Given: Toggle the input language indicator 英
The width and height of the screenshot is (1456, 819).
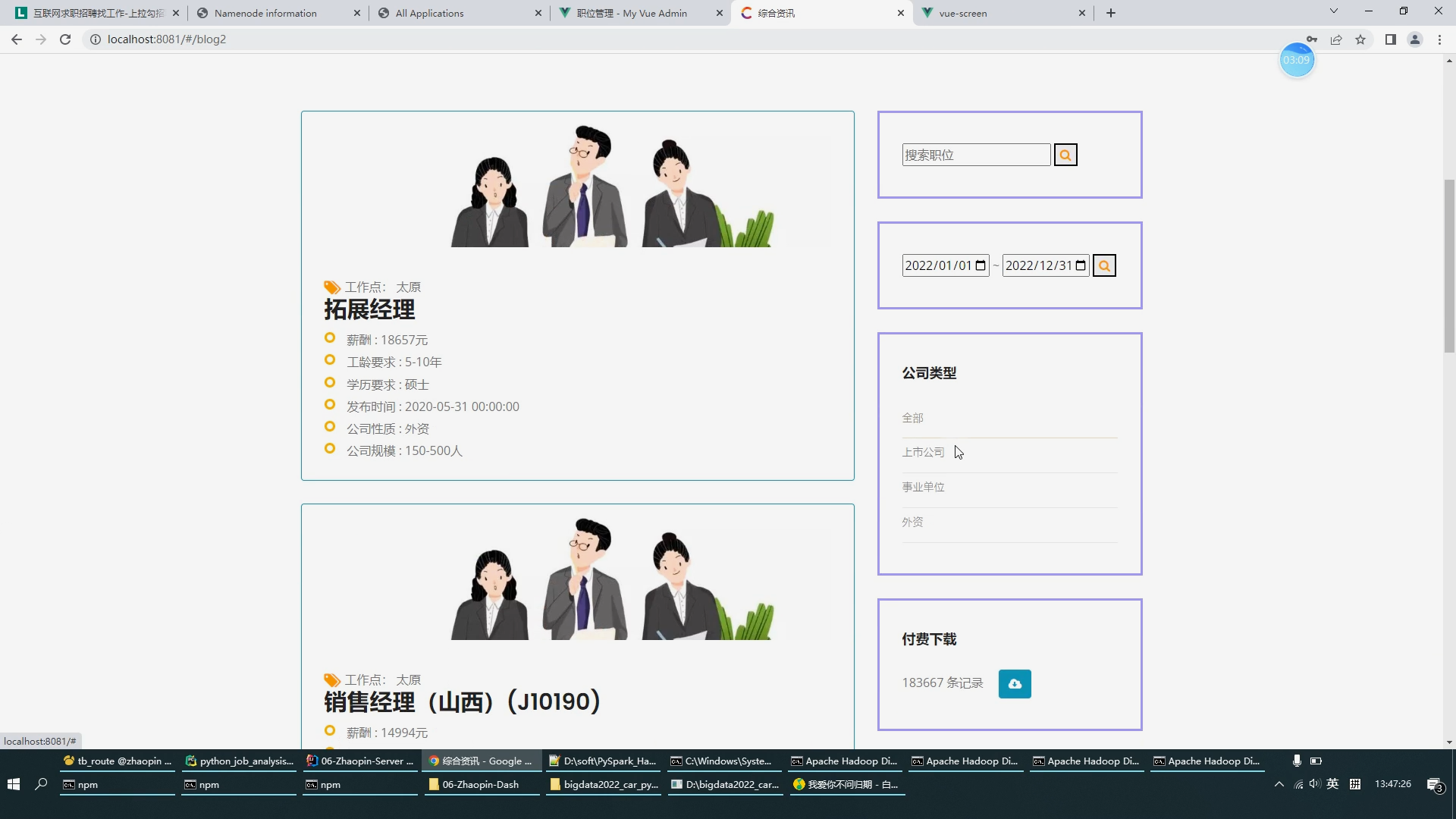Looking at the screenshot, I should coord(1333,783).
